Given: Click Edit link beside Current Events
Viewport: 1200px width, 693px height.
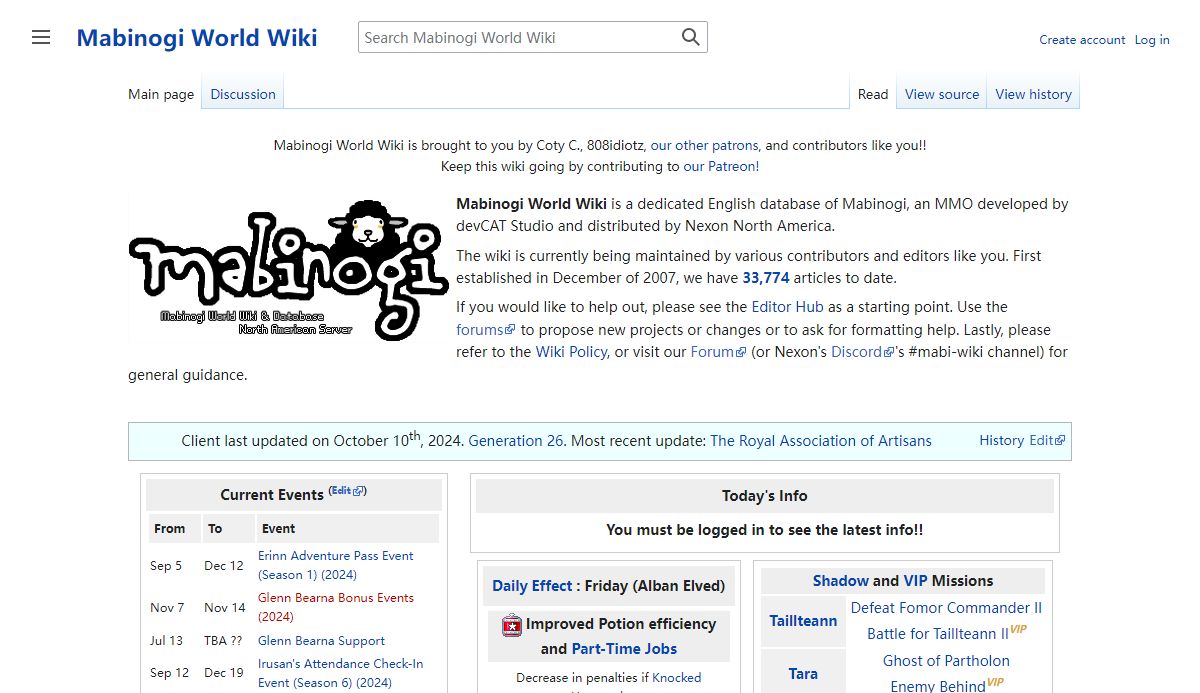Looking at the screenshot, I should [348, 491].
